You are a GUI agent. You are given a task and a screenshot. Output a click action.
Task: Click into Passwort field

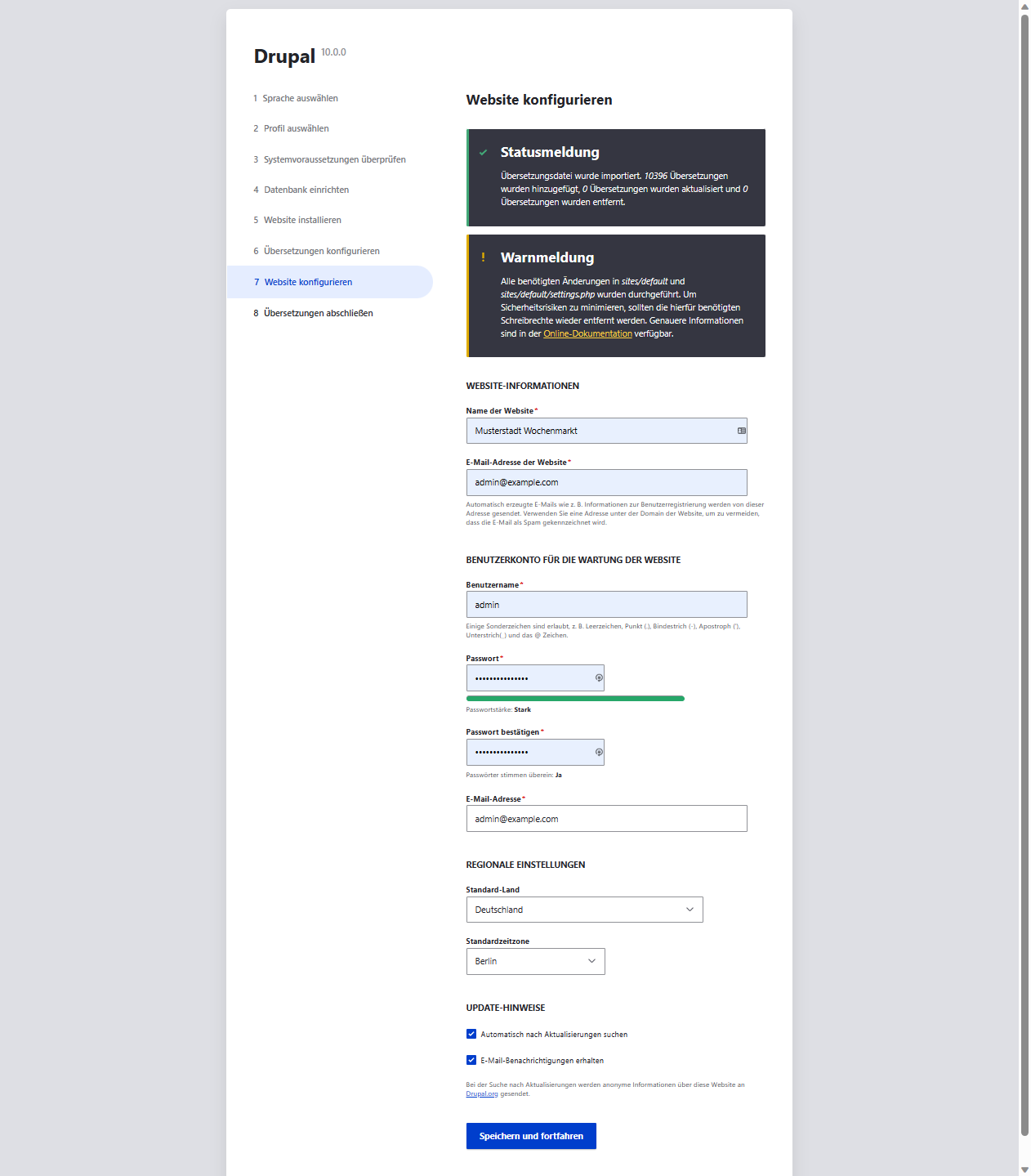[535, 678]
